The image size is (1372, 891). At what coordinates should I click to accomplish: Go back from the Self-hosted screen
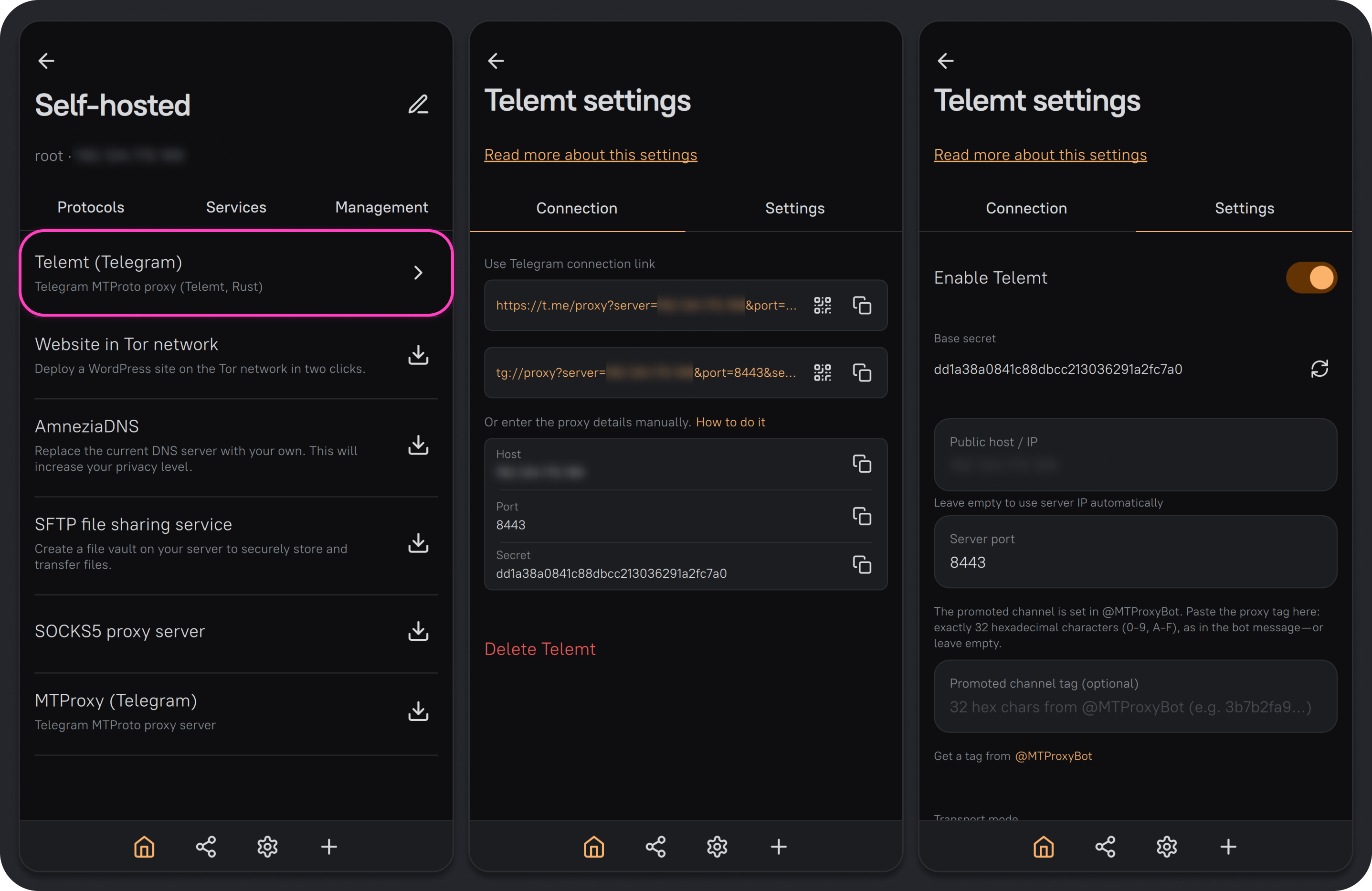(46, 61)
